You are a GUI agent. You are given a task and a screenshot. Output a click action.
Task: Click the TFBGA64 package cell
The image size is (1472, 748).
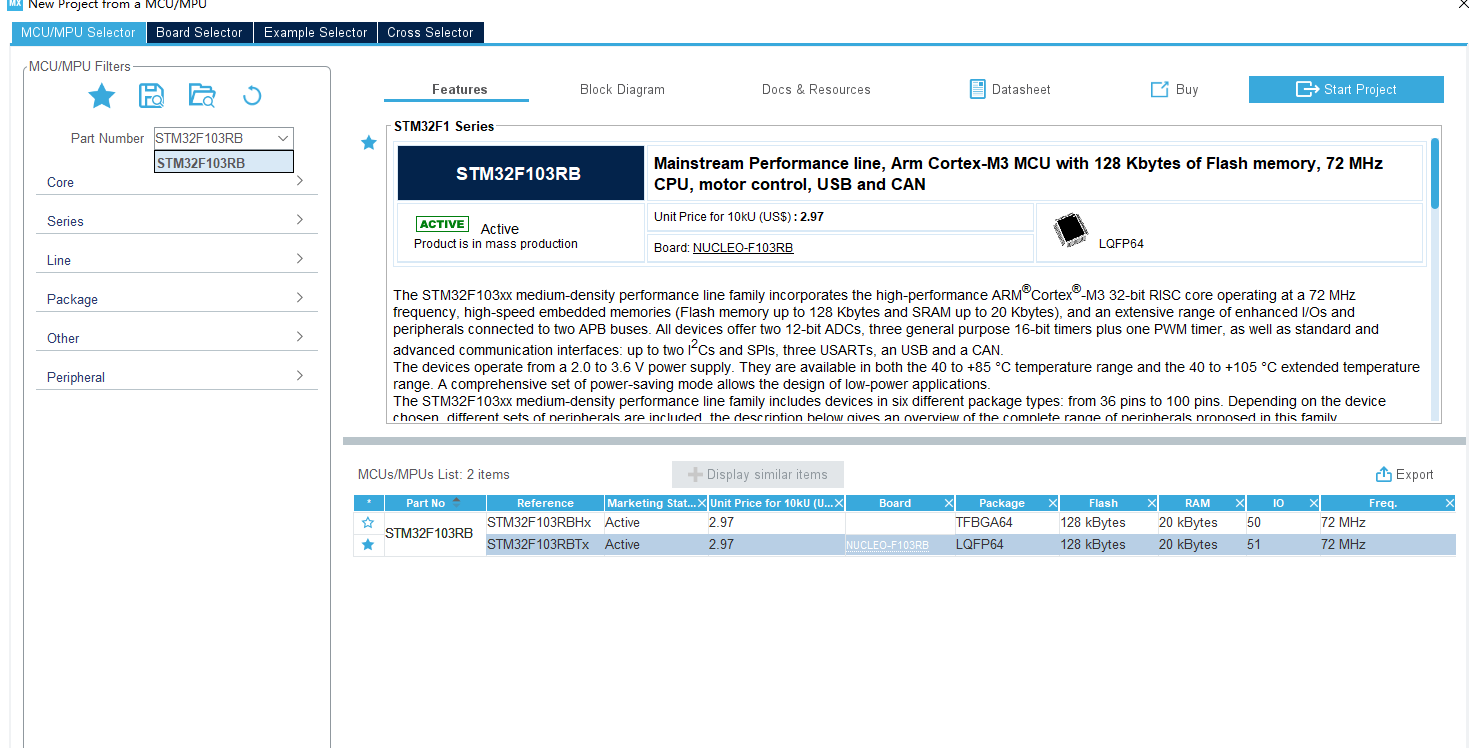(1007, 523)
